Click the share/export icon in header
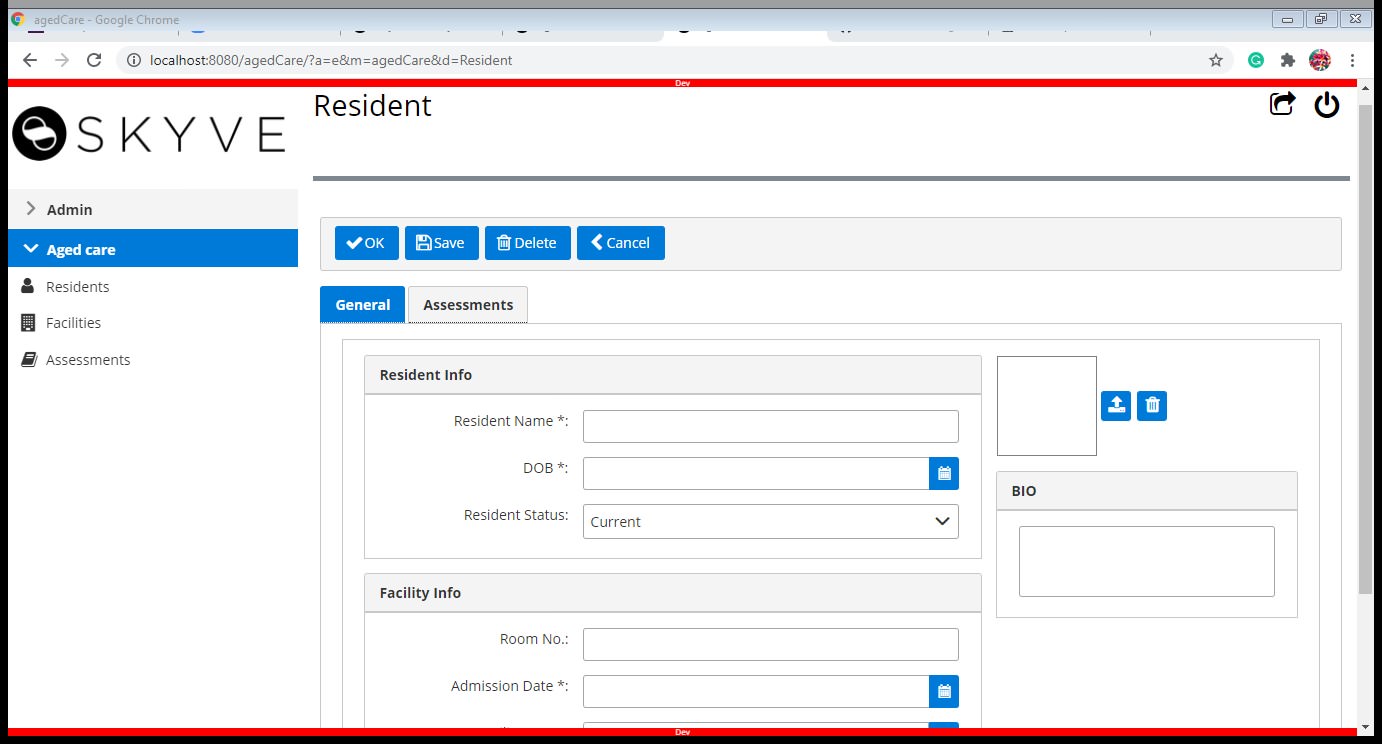1382x744 pixels. [x=1282, y=104]
